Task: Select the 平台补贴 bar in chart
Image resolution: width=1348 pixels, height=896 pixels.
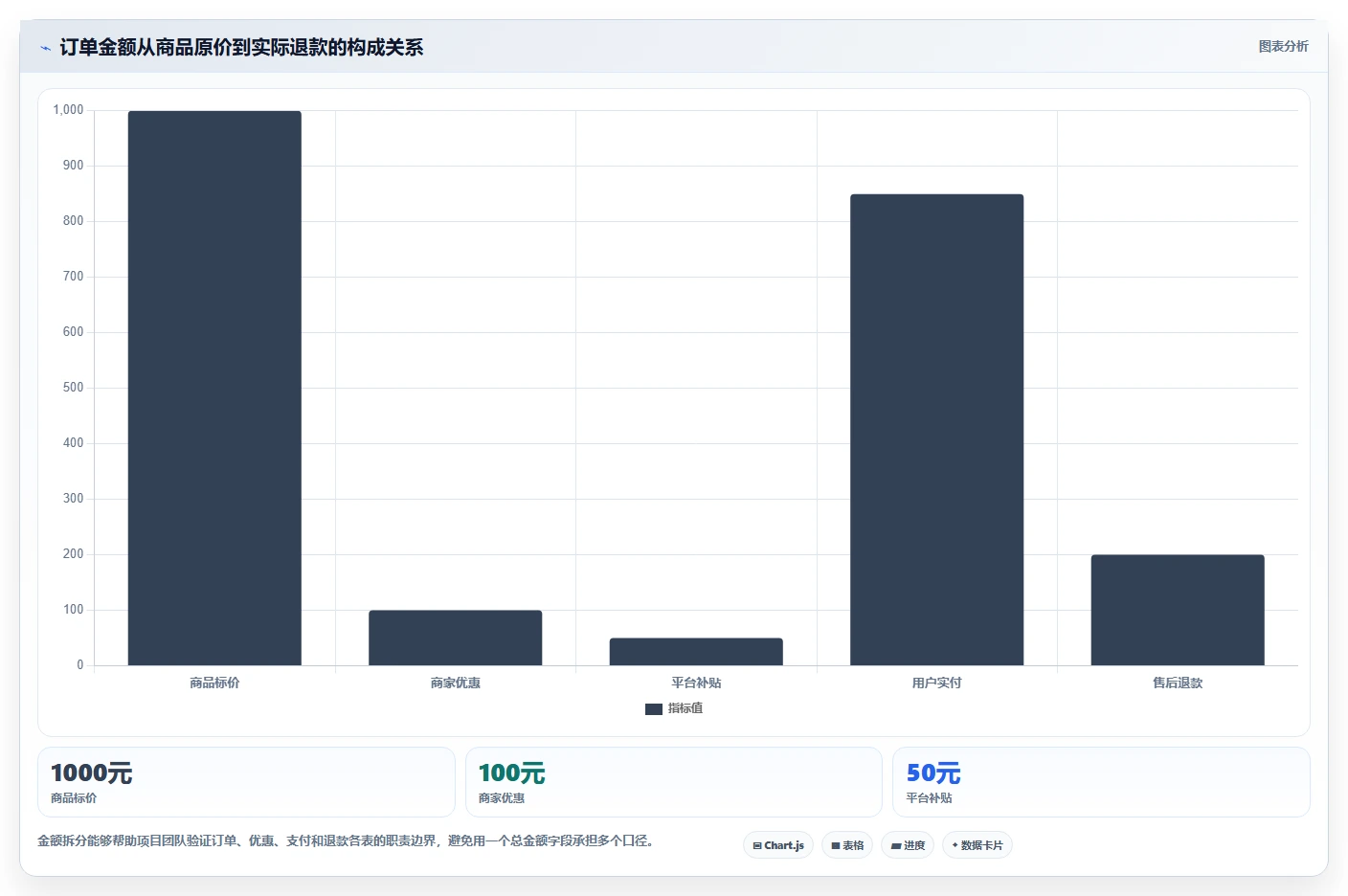Action: (x=696, y=652)
